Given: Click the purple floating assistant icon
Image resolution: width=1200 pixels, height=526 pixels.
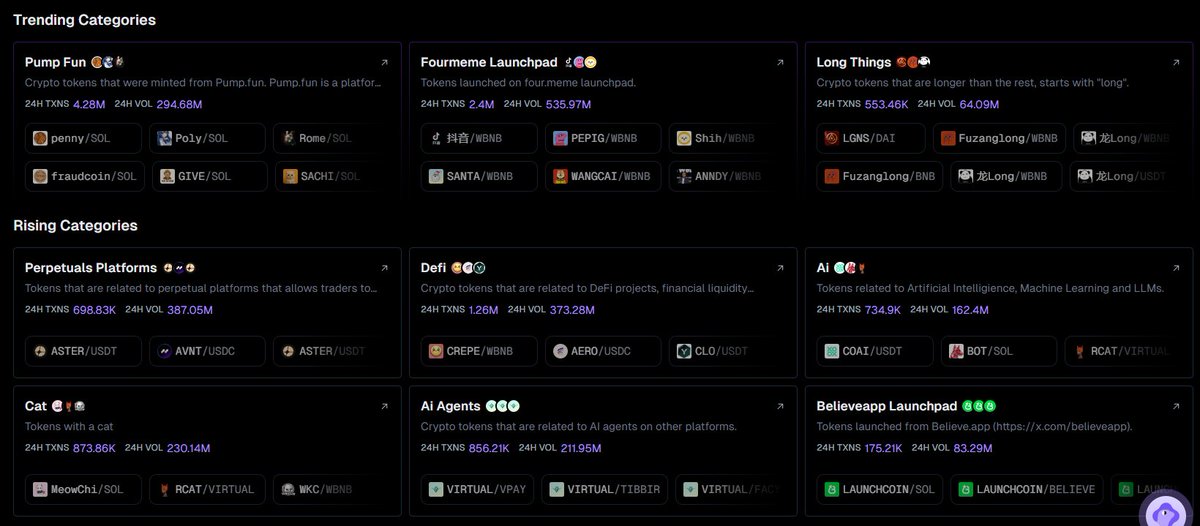Looking at the screenshot, I should [x=1165, y=512].
